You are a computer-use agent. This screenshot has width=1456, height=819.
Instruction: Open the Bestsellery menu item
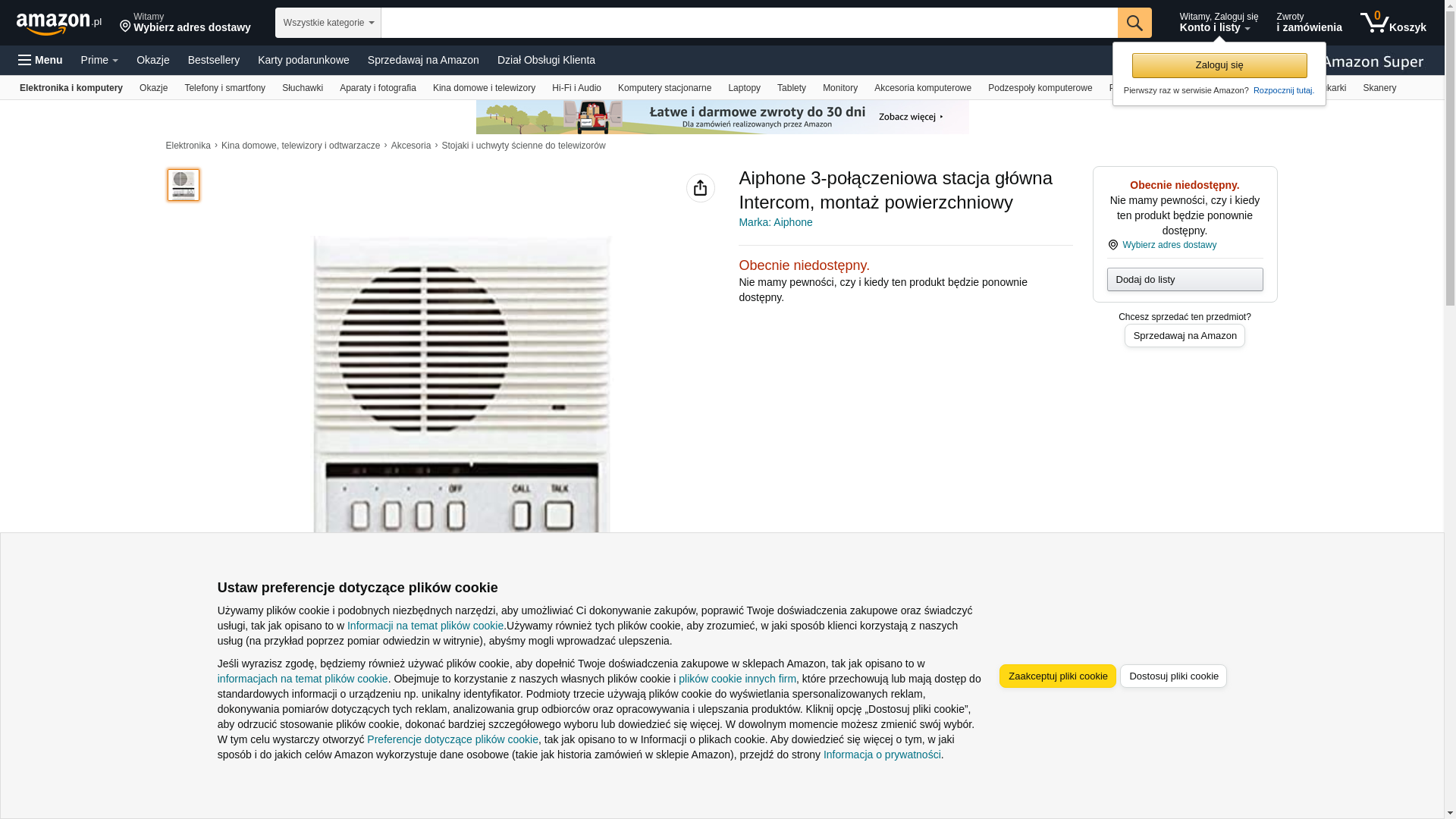coord(214,60)
